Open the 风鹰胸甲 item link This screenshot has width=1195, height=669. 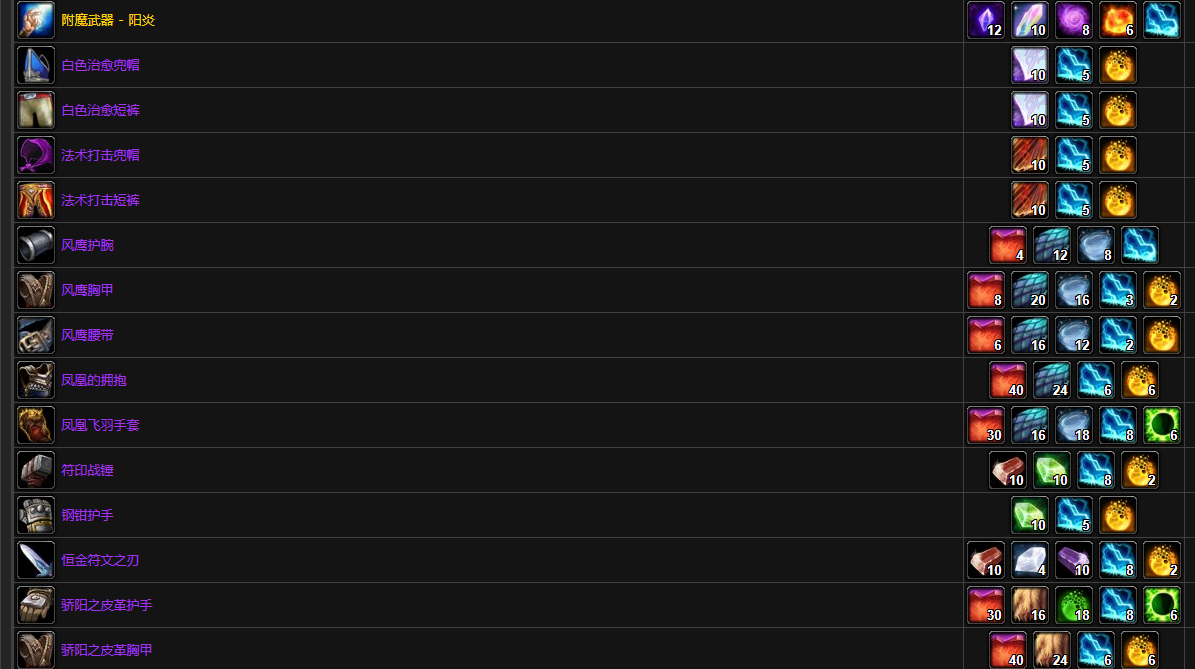pyautogui.click(x=87, y=290)
